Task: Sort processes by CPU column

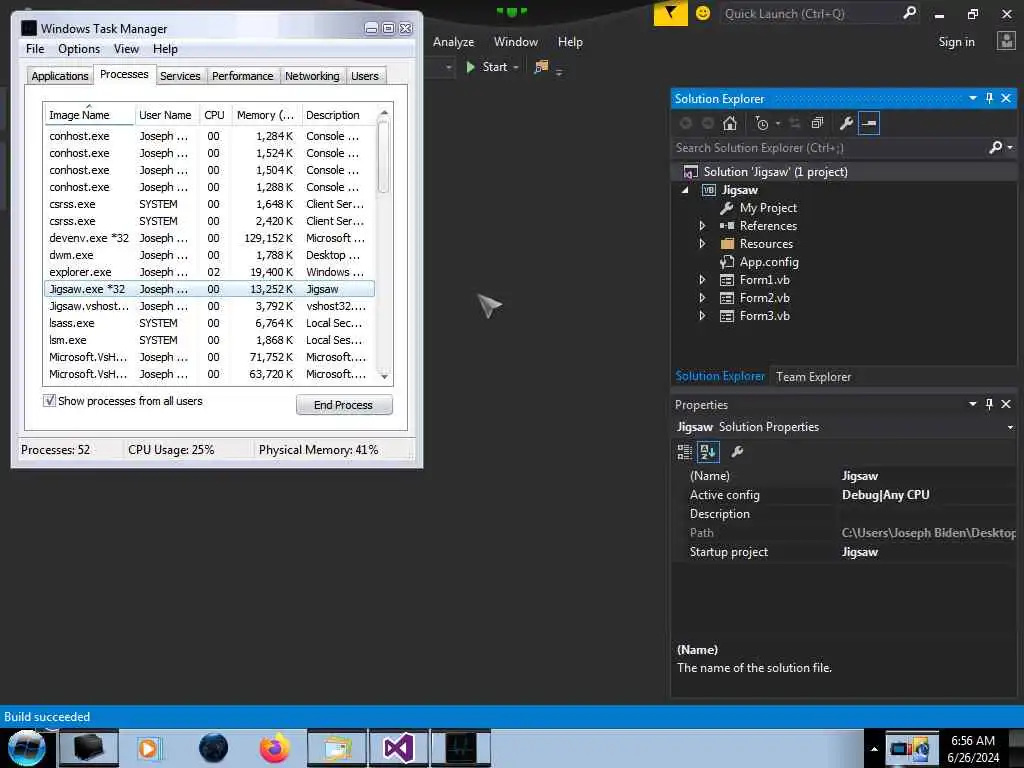Action: tap(214, 115)
